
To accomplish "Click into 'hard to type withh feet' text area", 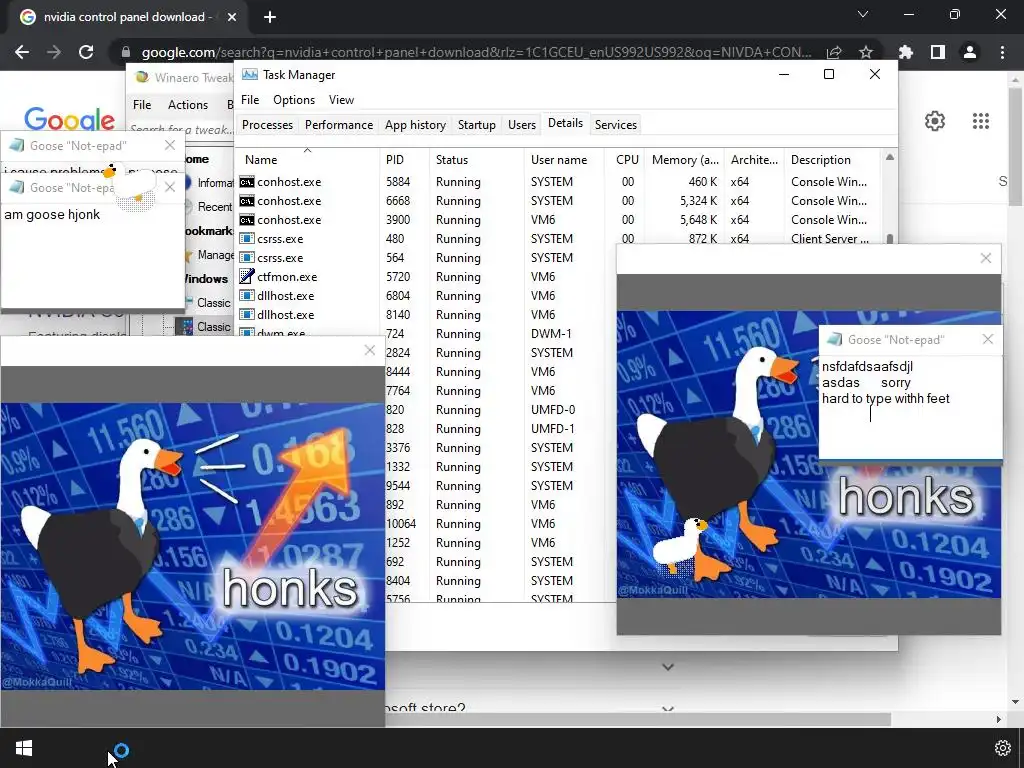I will [910, 408].
